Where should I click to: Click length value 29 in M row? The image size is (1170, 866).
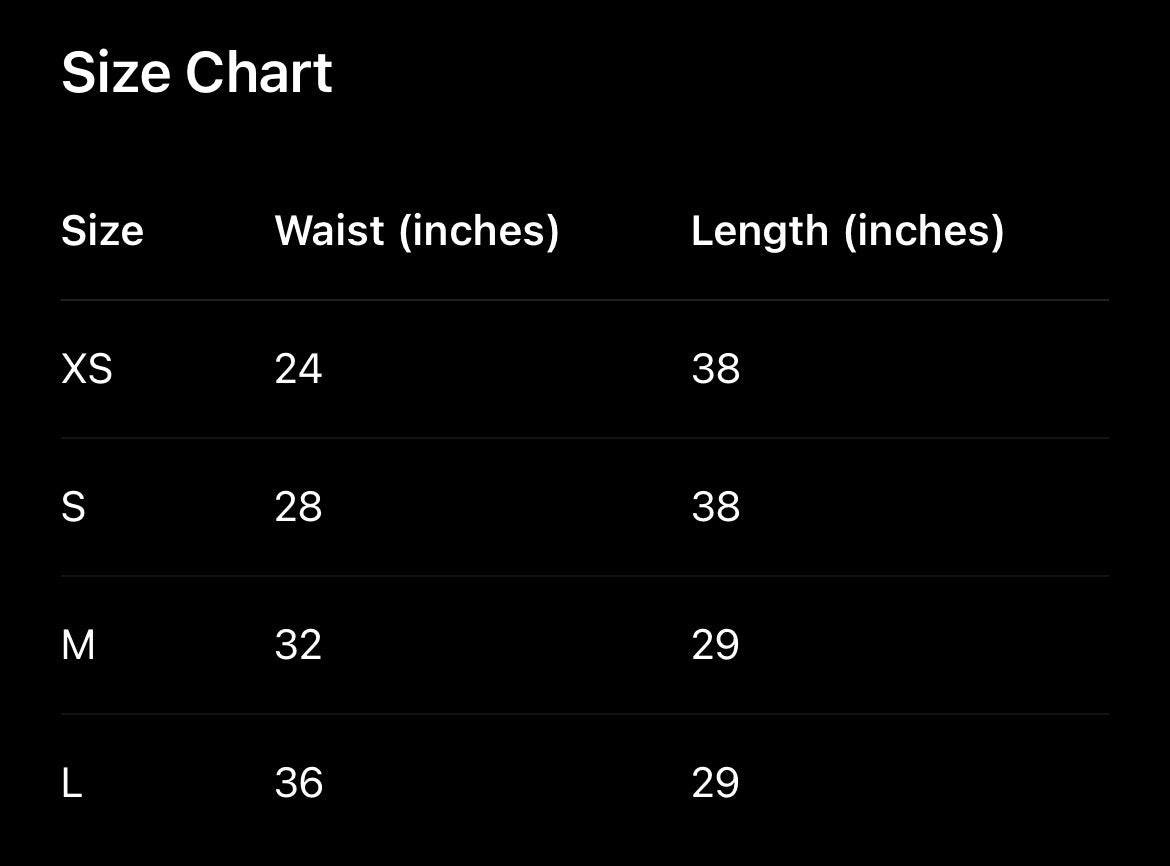pyautogui.click(x=715, y=645)
